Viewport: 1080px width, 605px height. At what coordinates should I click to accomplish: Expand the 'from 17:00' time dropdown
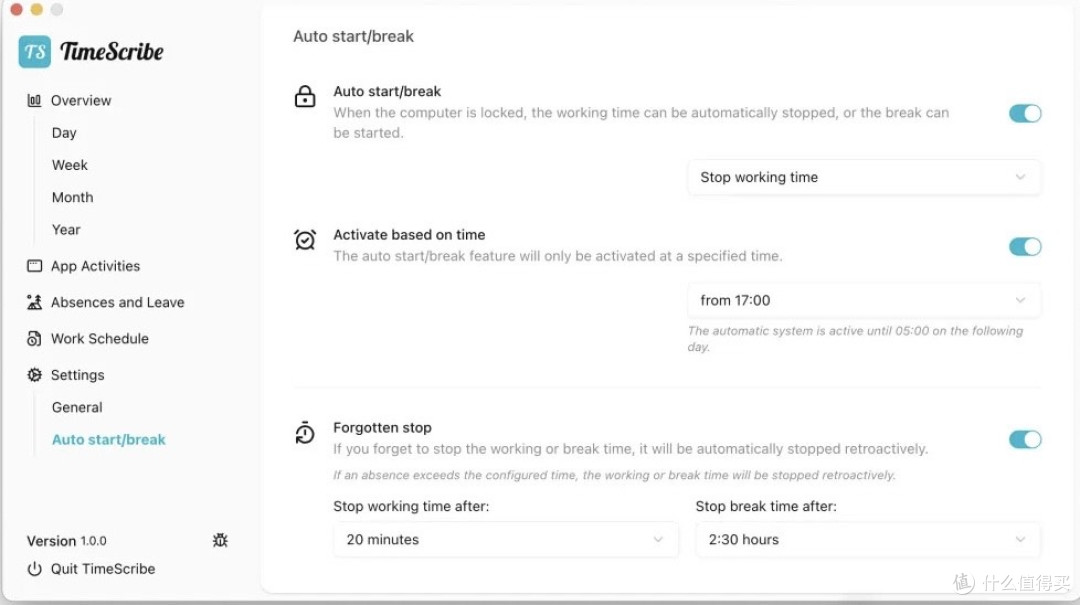pos(863,299)
